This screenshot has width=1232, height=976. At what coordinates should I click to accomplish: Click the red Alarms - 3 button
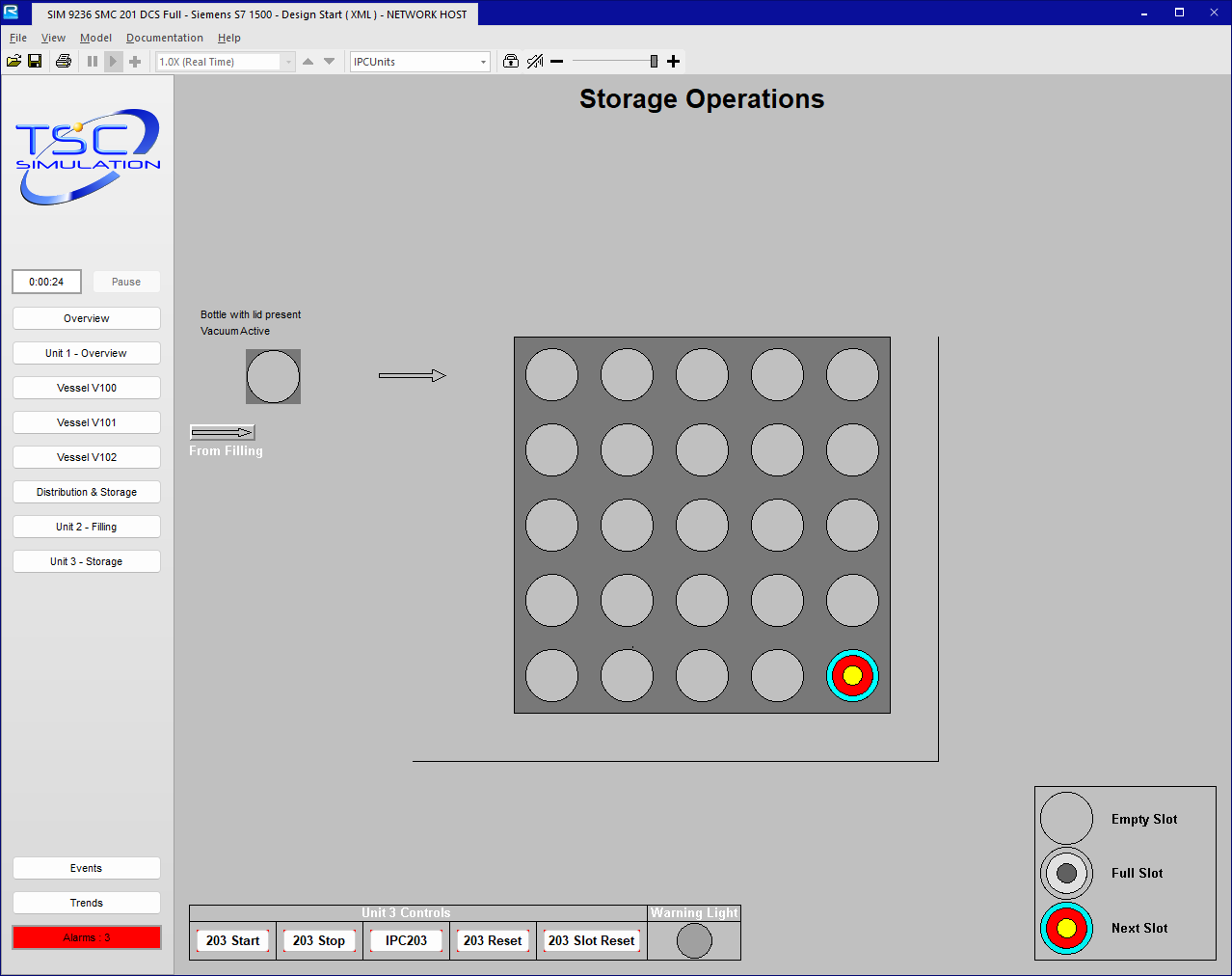(87, 937)
